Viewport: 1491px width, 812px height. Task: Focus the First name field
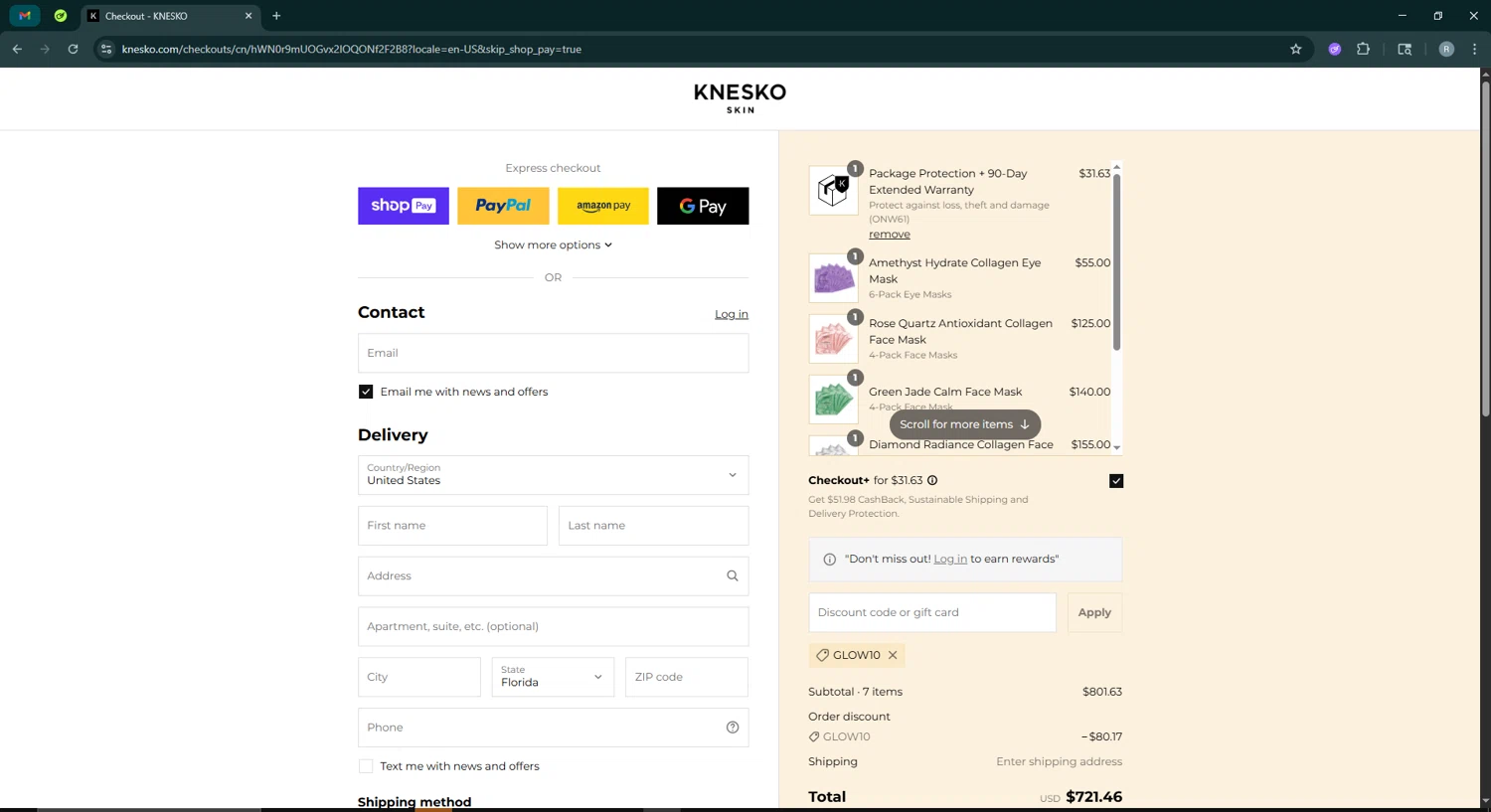click(x=452, y=526)
